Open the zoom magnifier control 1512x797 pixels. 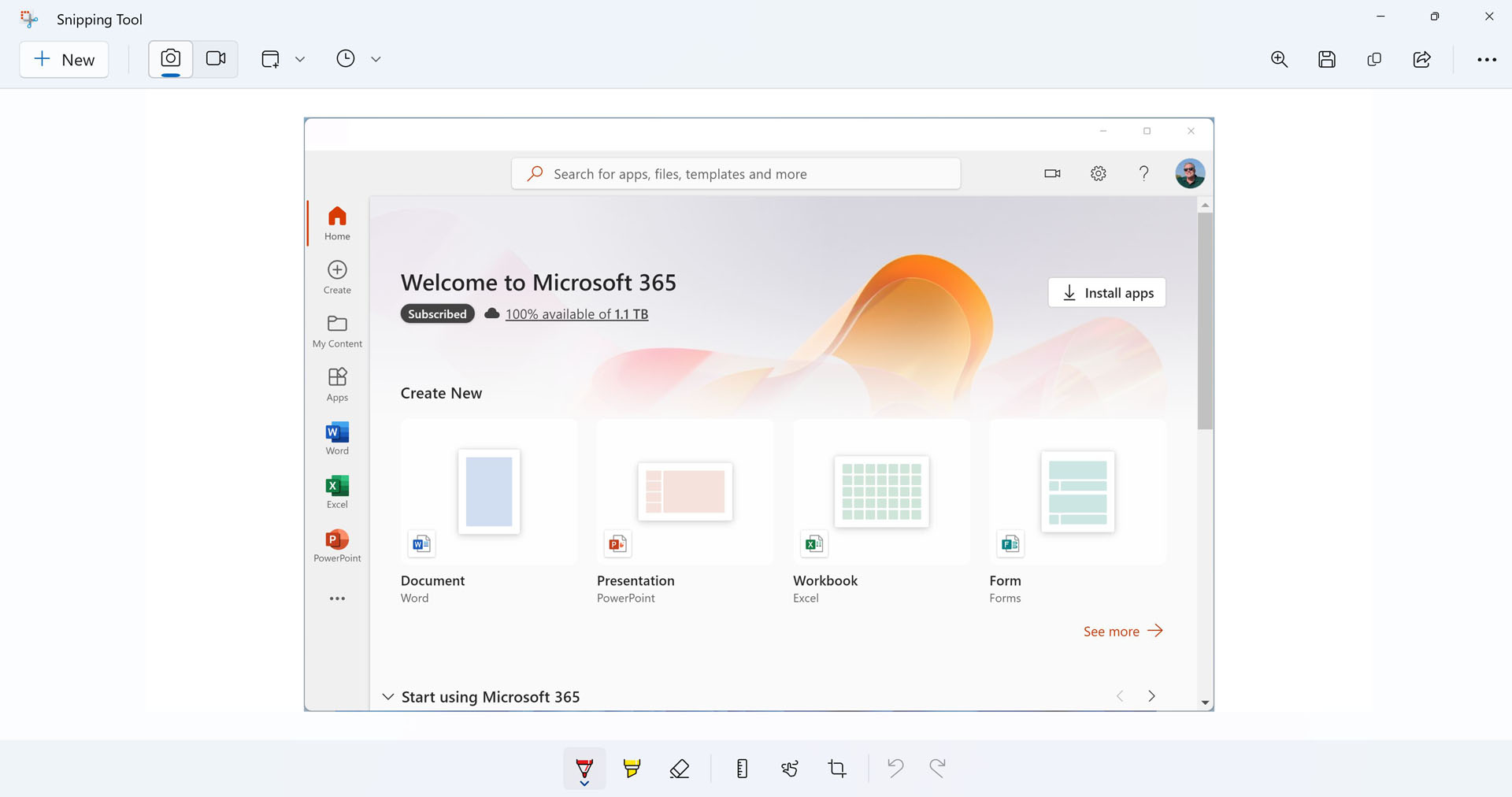[x=1280, y=59]
